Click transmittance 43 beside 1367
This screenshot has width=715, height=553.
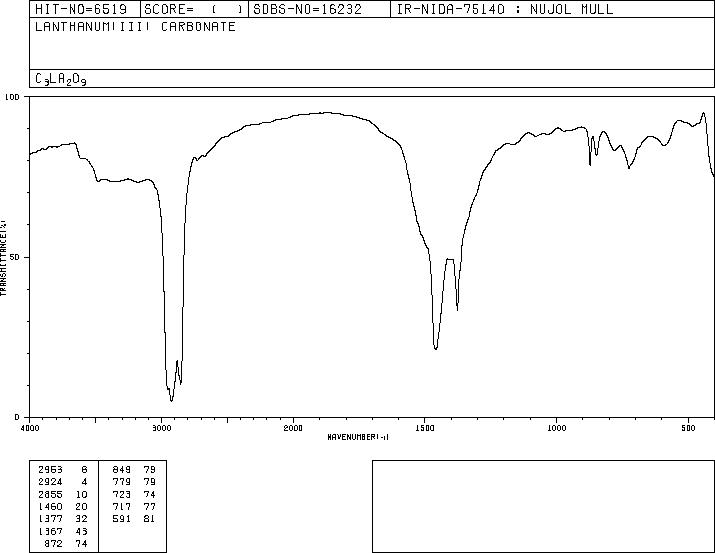tap(81, 531)
